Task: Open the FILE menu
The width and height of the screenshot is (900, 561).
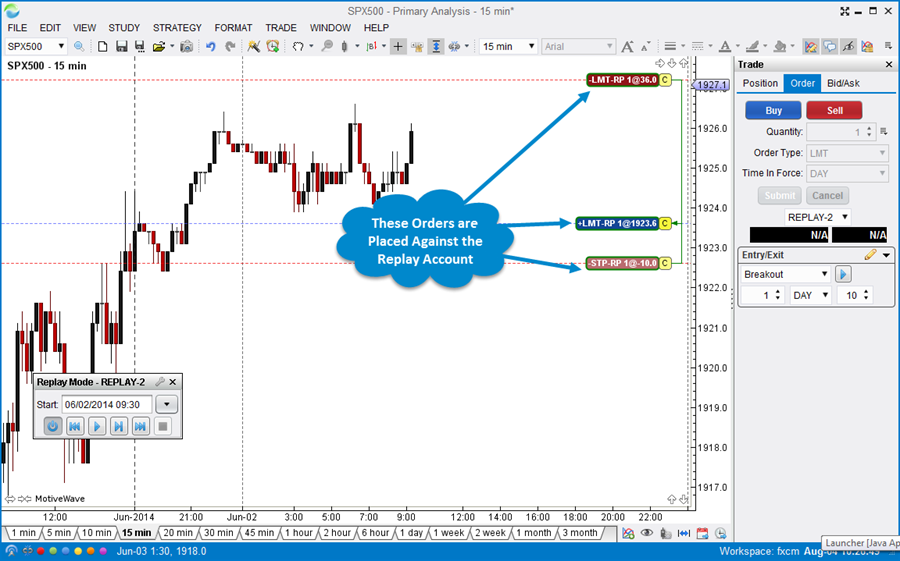Action: [x=17, y=28]
